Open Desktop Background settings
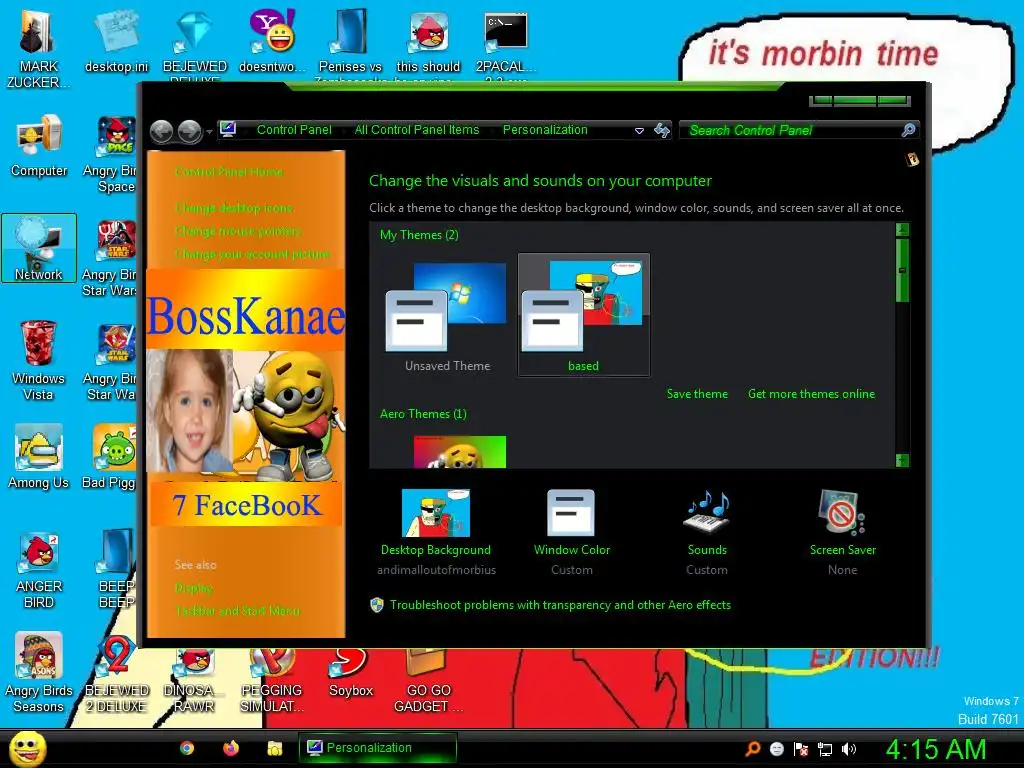 pyautogui.click(x=436, y=532)
